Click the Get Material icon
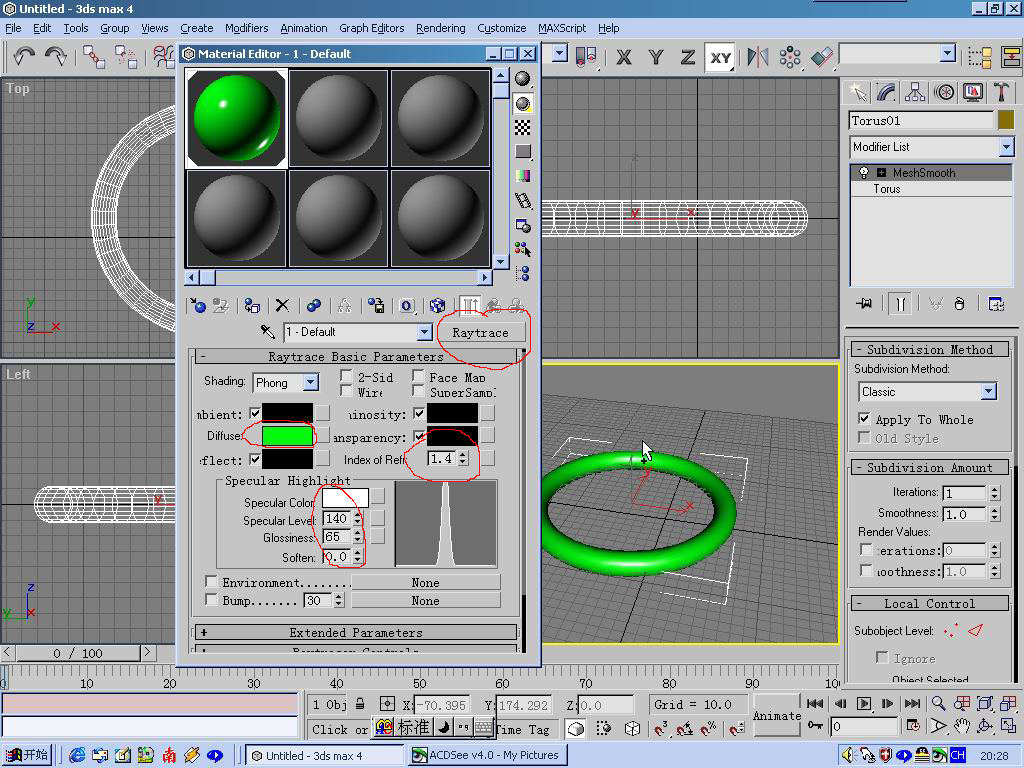This screenshot has height=768, width=1024. [198, 306]
